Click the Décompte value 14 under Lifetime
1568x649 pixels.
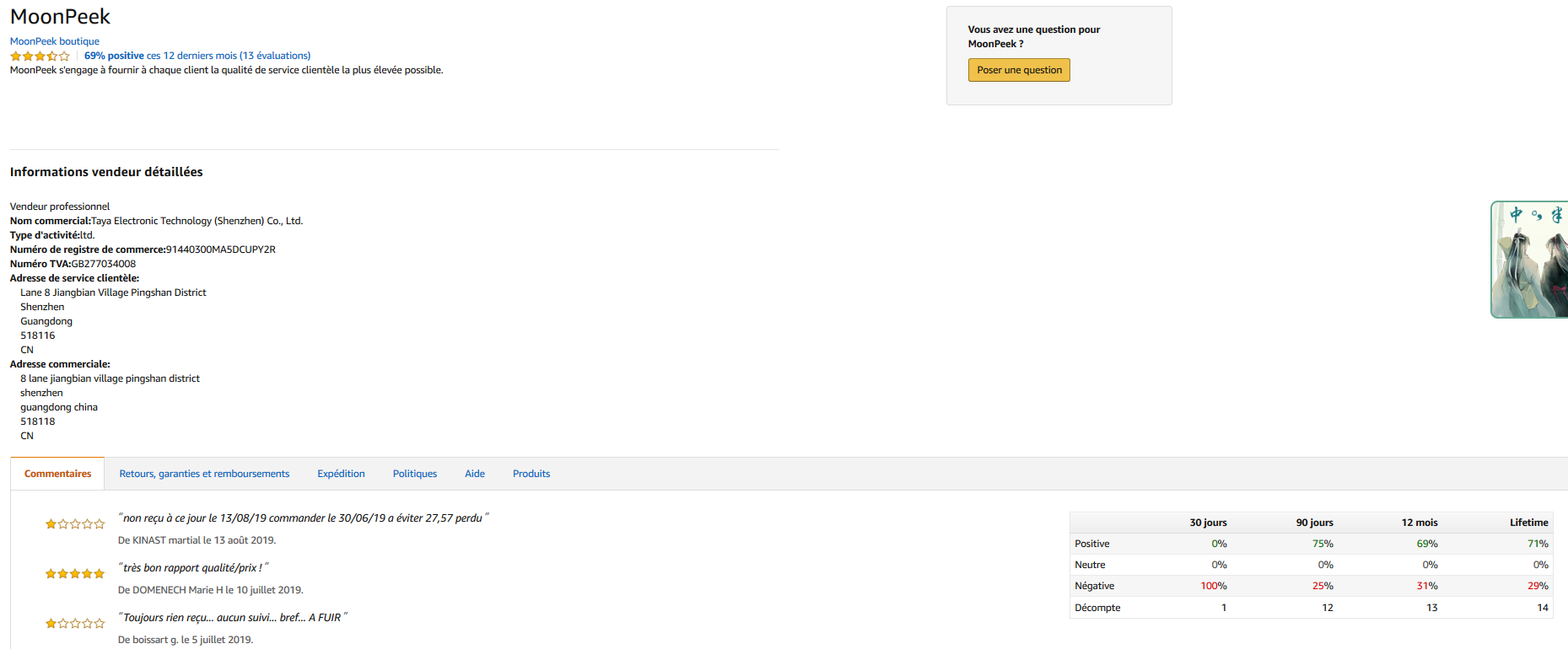tap(1543, 608)
